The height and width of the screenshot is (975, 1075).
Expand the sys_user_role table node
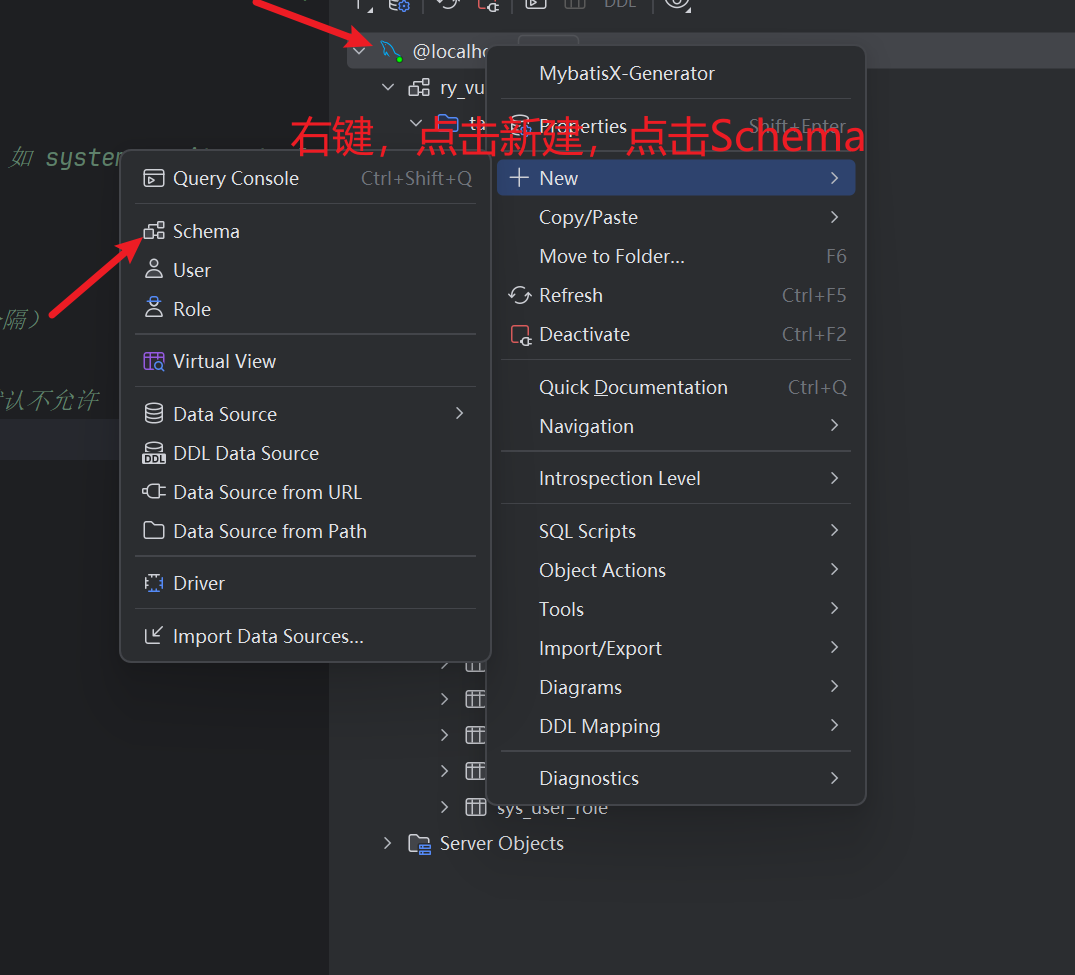pos(444,807)
